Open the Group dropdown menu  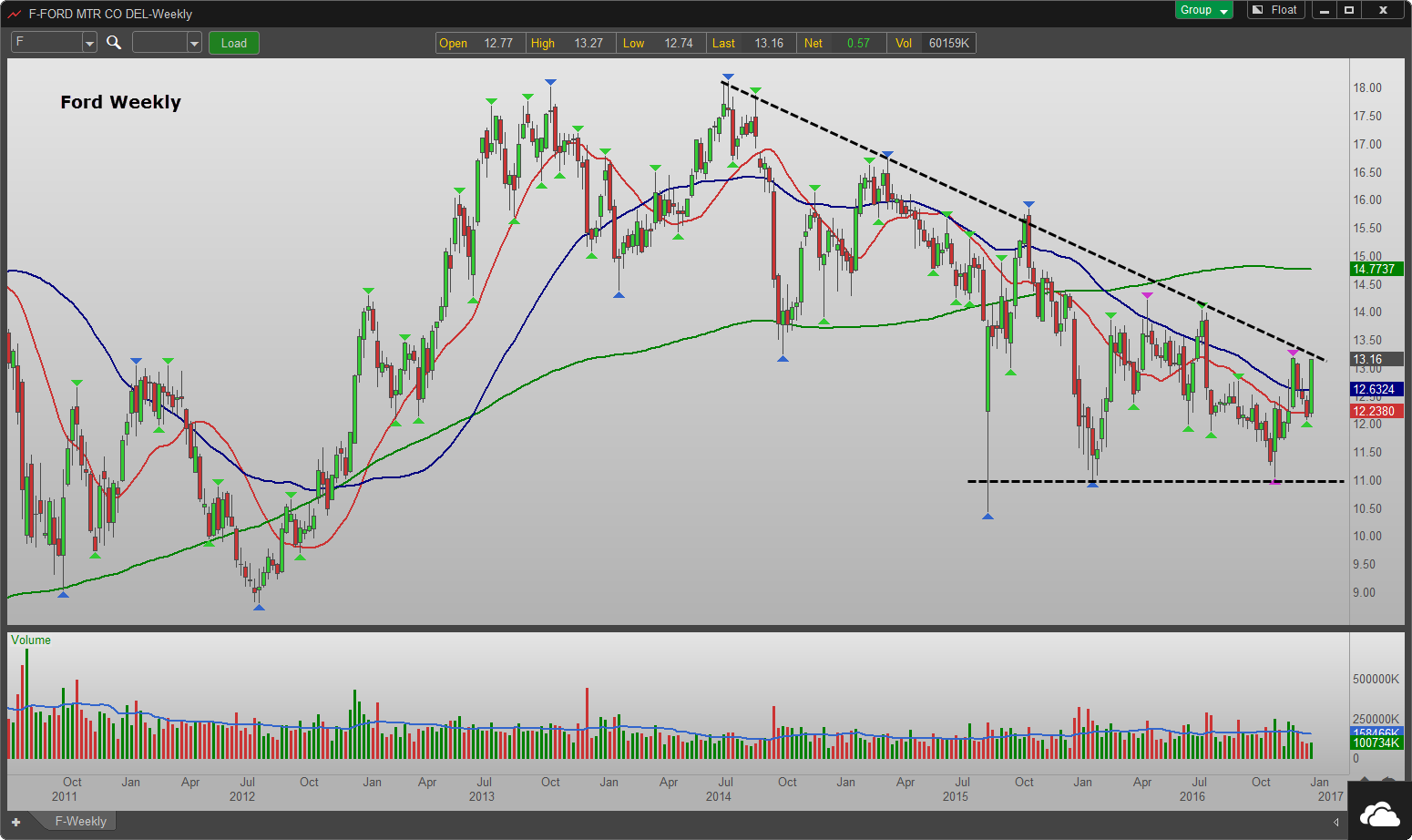(1203, 10)
